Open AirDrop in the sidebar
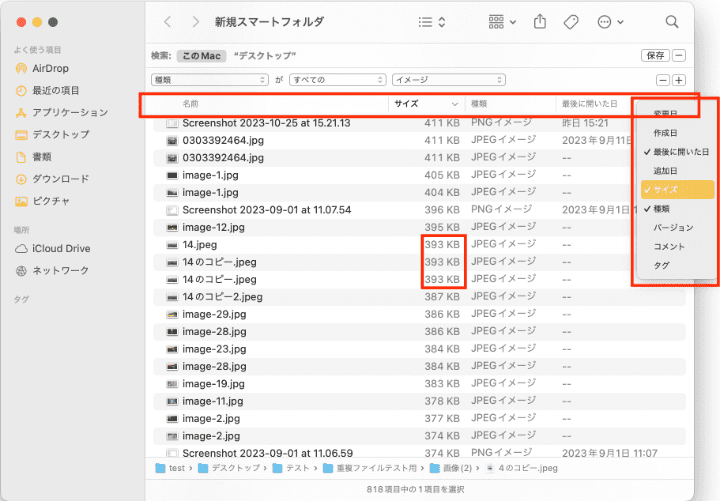Screen dimensions: 720x501 48,68
